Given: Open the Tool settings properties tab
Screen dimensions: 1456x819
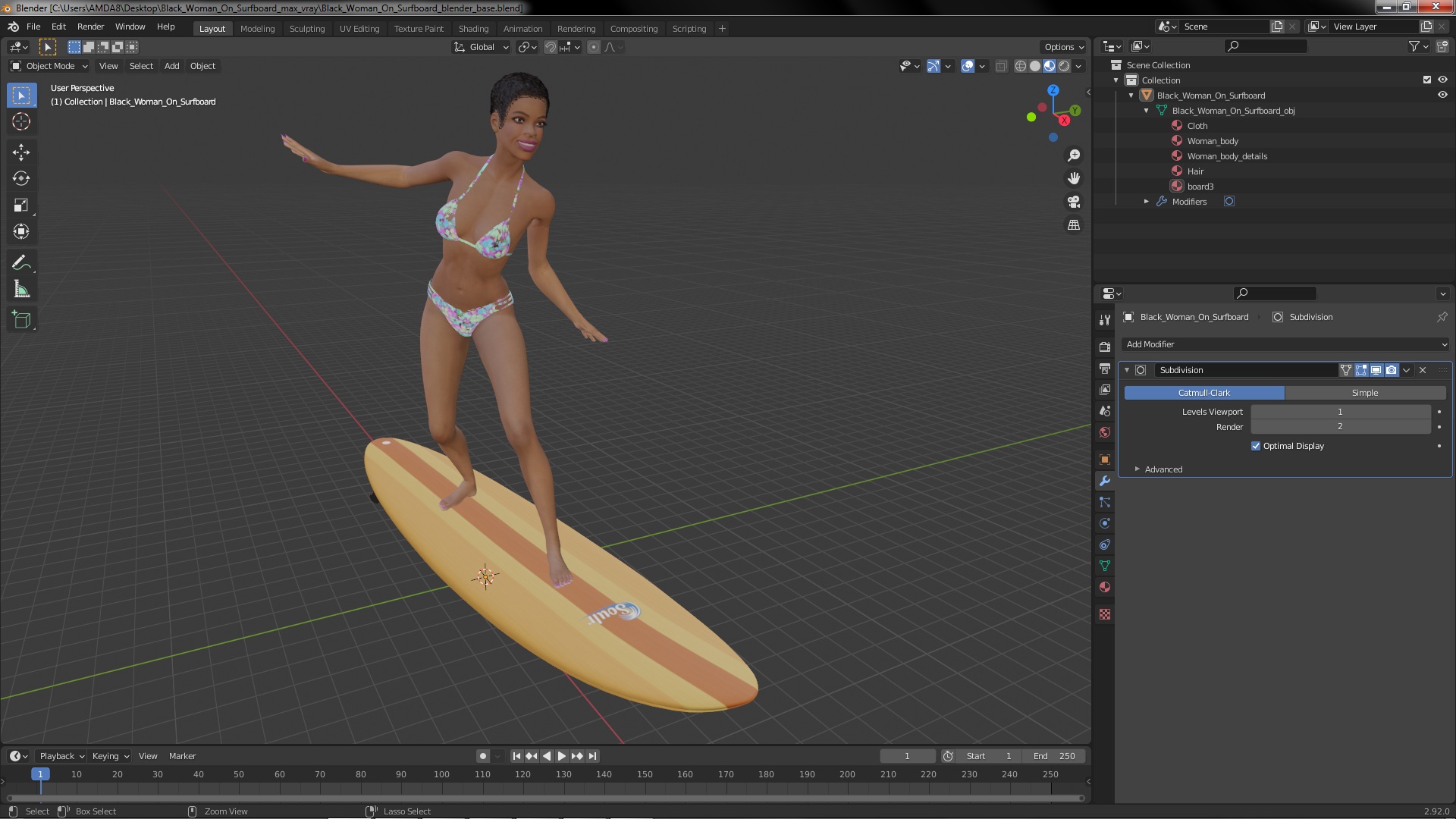Looking at the screenshot, I should coord(1105,320).
